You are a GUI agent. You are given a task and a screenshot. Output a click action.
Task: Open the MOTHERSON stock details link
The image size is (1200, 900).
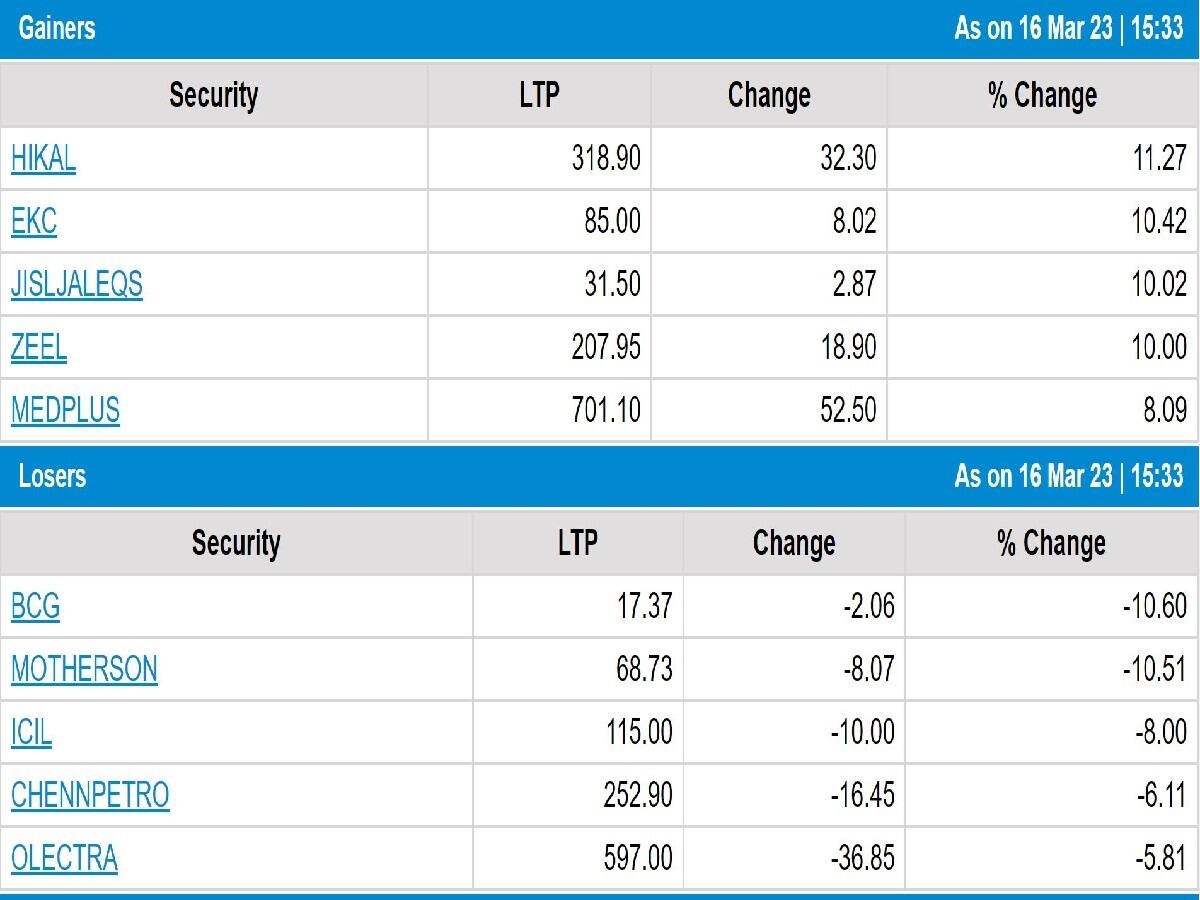[x=84, y=670]
